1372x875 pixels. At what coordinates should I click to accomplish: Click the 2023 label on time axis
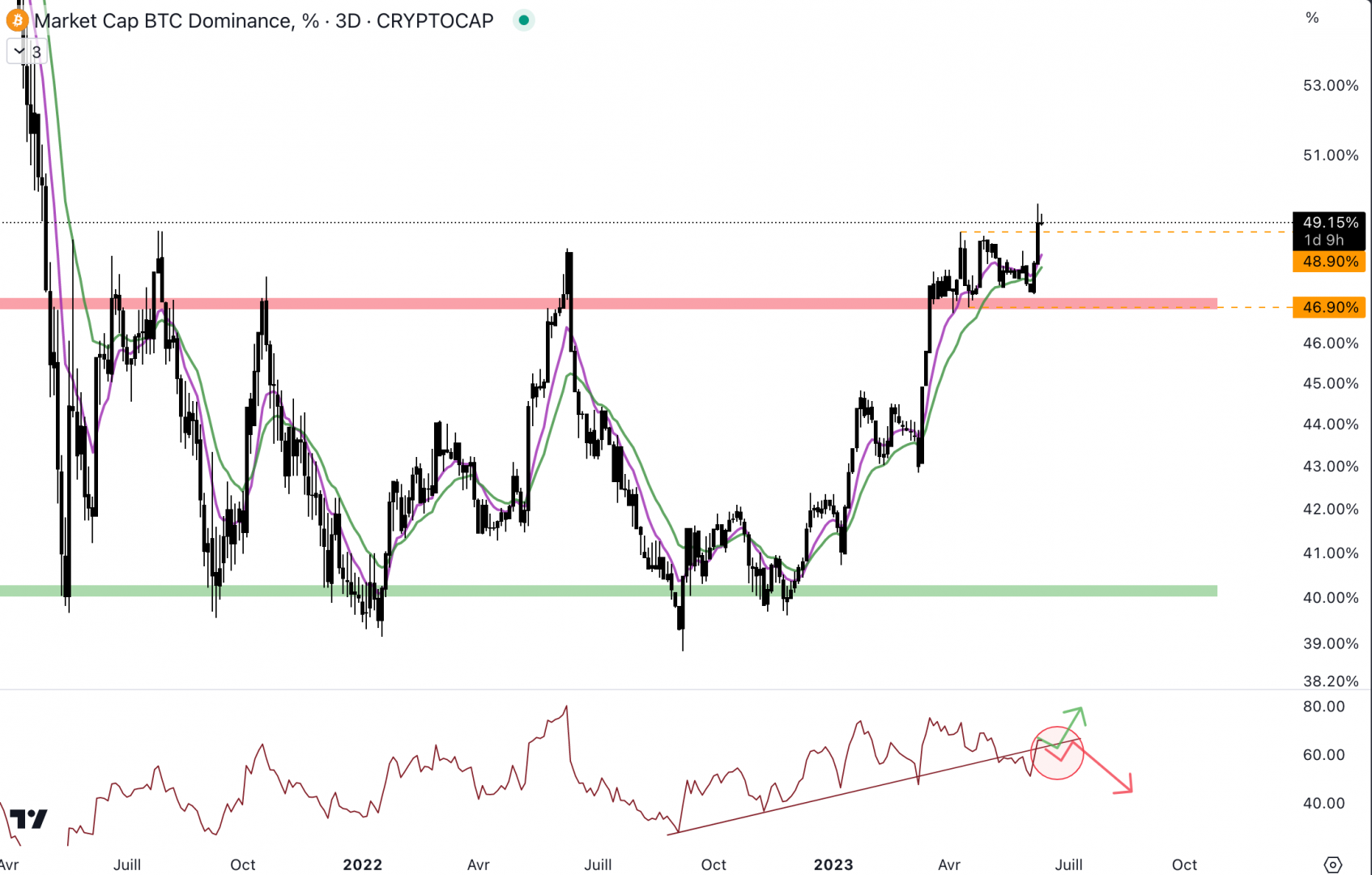click(833, 864)
